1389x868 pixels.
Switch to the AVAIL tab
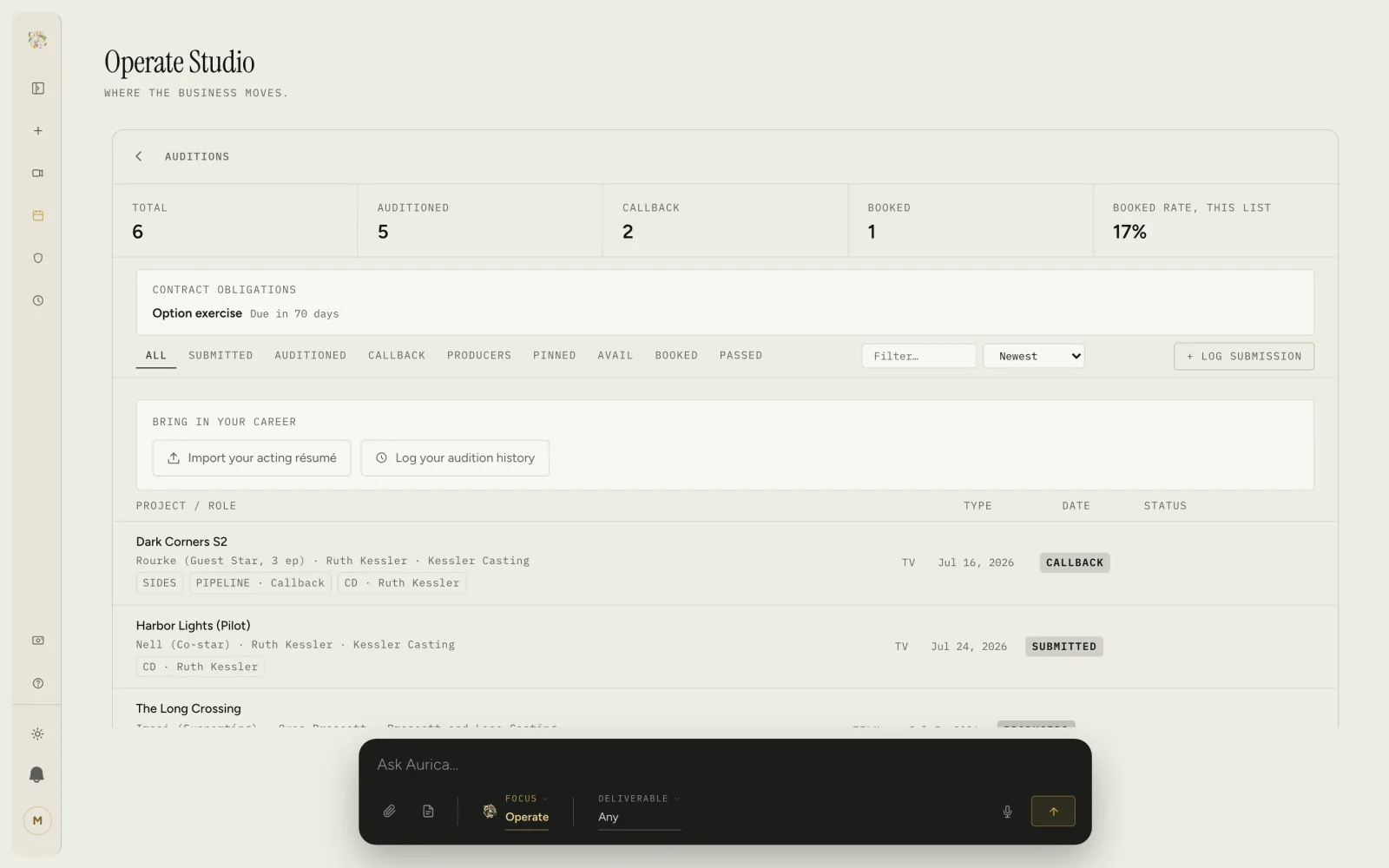616,355
